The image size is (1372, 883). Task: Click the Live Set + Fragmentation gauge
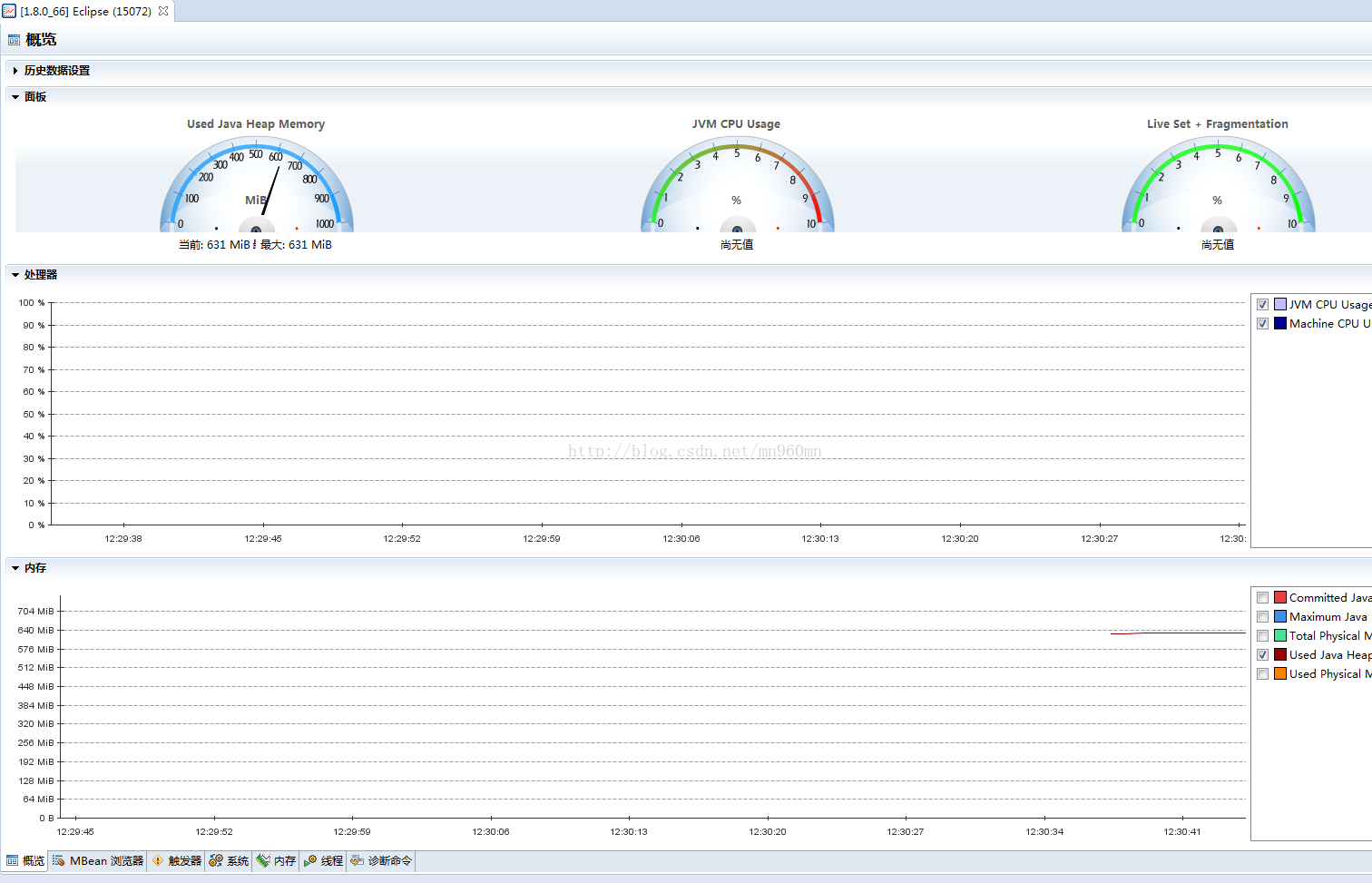pyautogui.click(x=1219, y=184)
